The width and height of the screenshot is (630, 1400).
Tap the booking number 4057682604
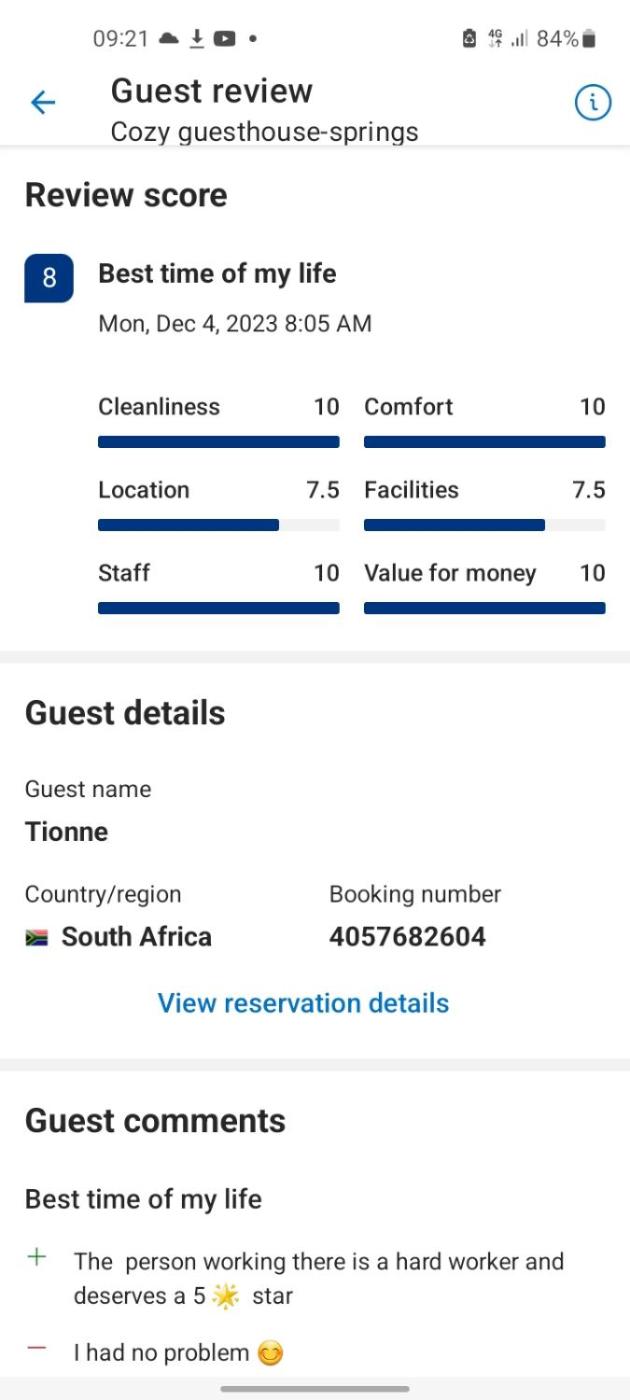click(x=407, y=937)
